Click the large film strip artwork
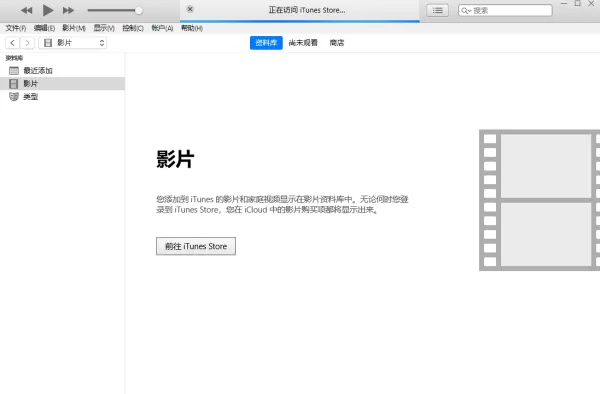The image size is (600, 394). tap(540, 200)
